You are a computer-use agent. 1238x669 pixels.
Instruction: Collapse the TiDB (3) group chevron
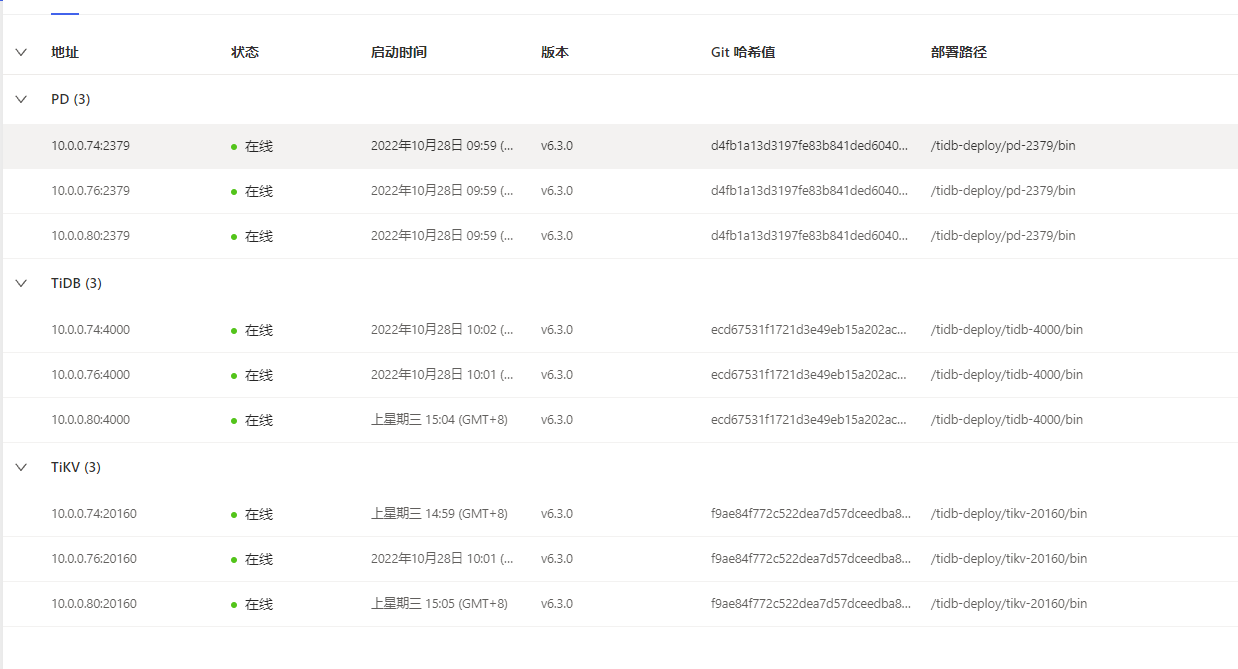21,283
